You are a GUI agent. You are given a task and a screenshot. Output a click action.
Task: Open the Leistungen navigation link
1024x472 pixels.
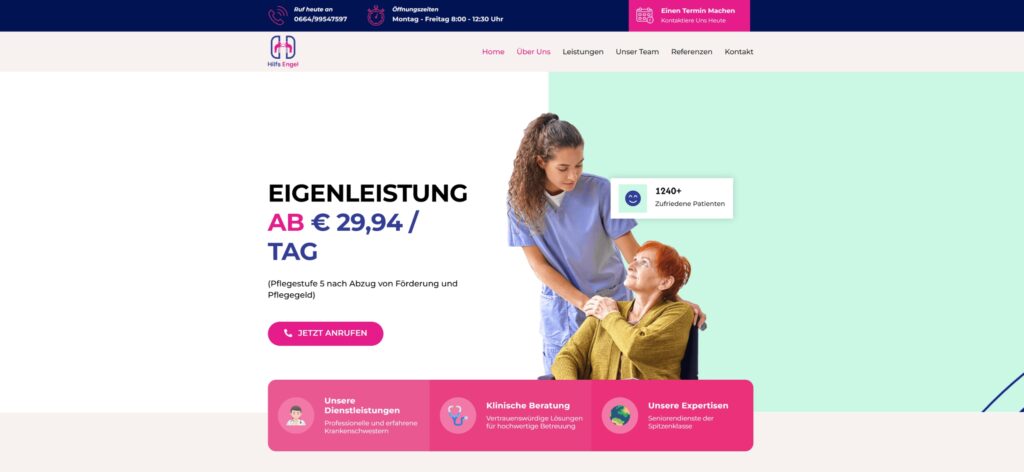[x=583, y=52]
